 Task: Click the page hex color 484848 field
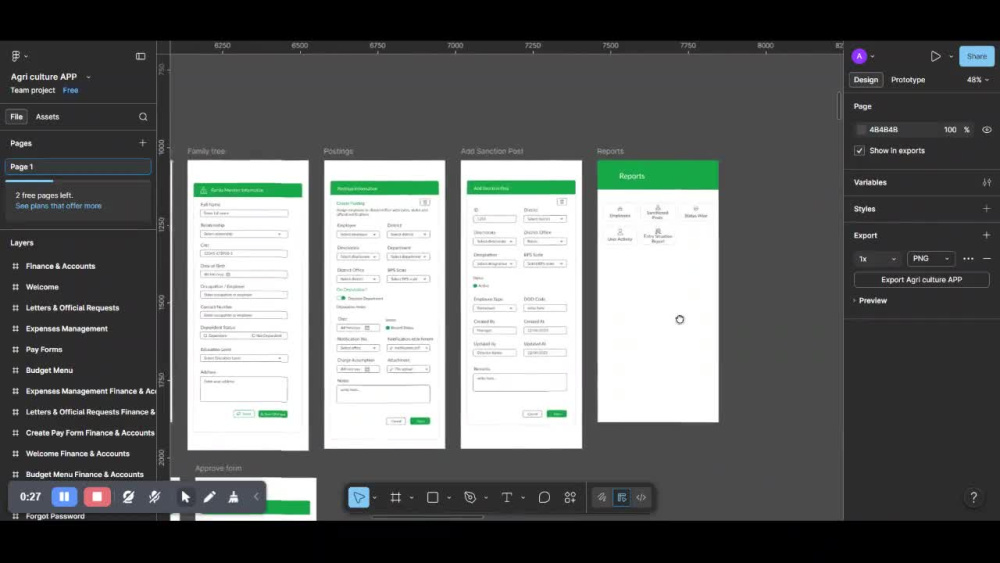[883, 129]
